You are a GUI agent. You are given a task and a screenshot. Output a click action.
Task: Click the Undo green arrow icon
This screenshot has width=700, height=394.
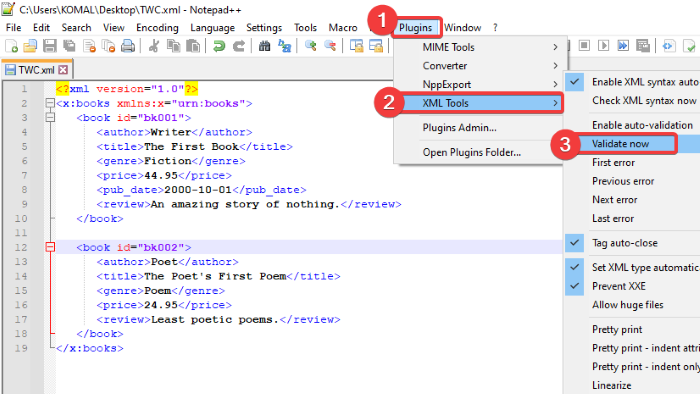coord(219,46)
